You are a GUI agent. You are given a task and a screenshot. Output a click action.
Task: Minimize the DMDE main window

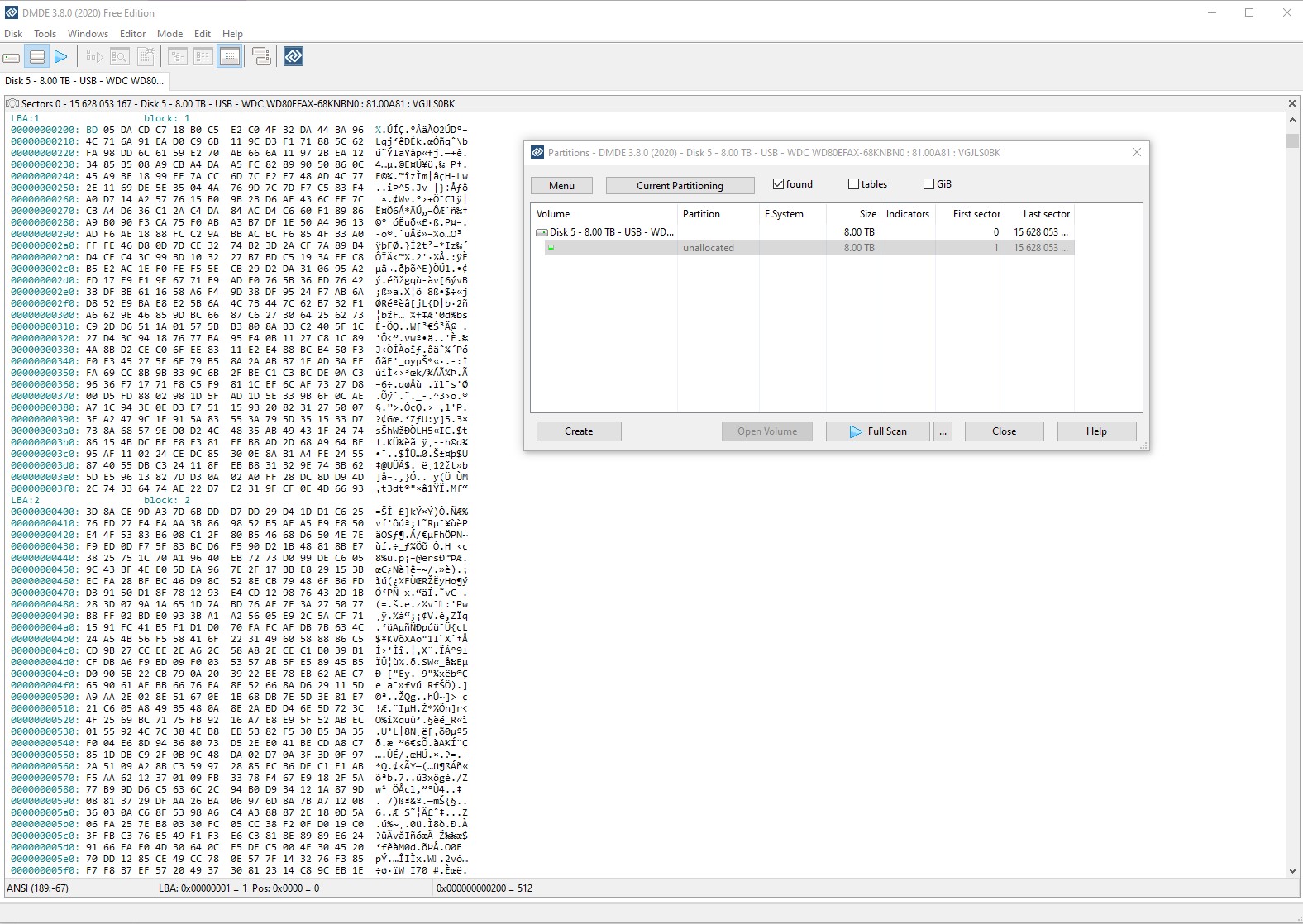1212,12
